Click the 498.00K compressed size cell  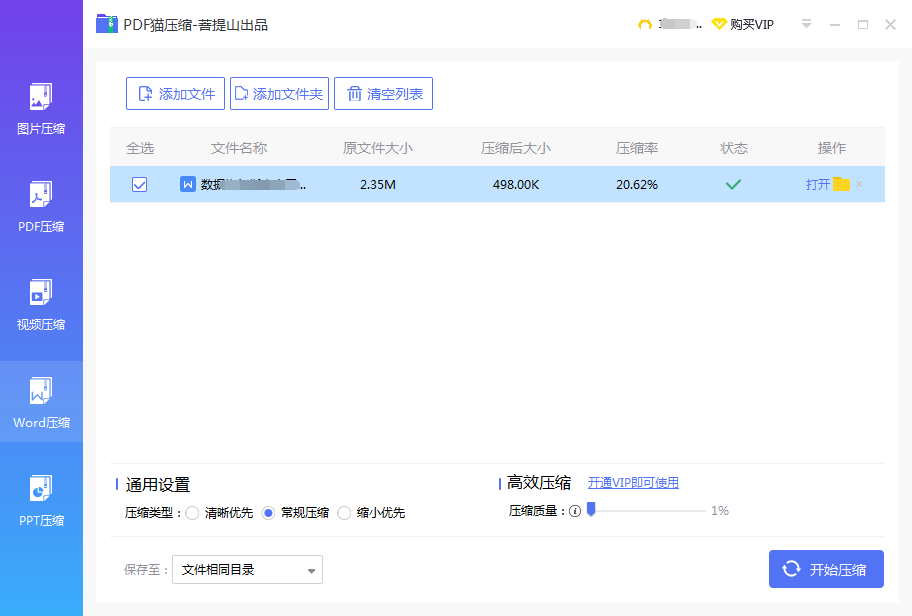coord(516,184)
